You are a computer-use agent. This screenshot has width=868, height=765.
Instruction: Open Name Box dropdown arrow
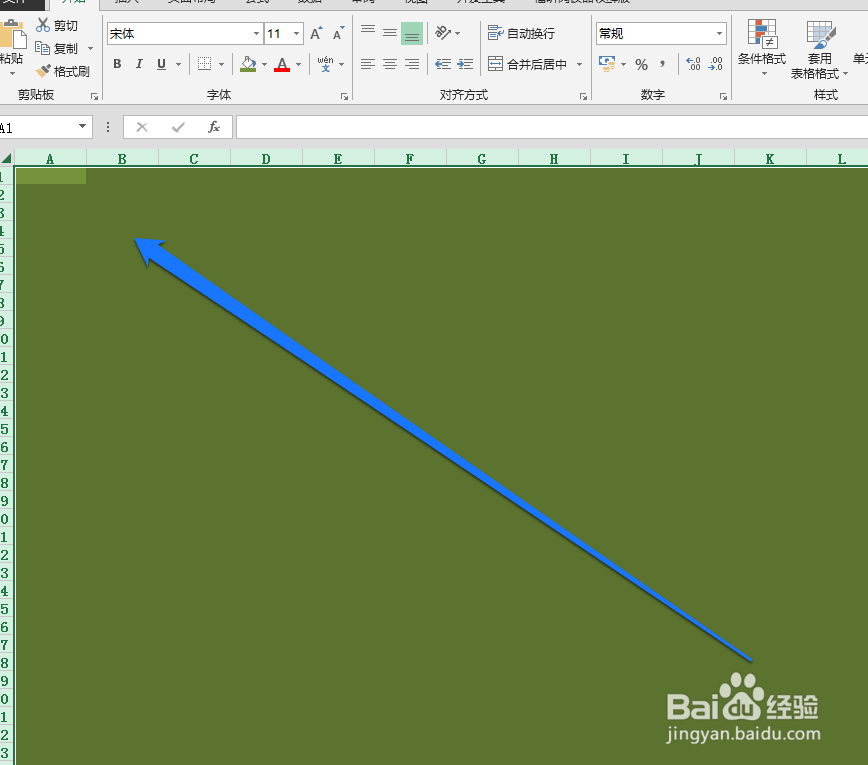(x=82, y=127)
